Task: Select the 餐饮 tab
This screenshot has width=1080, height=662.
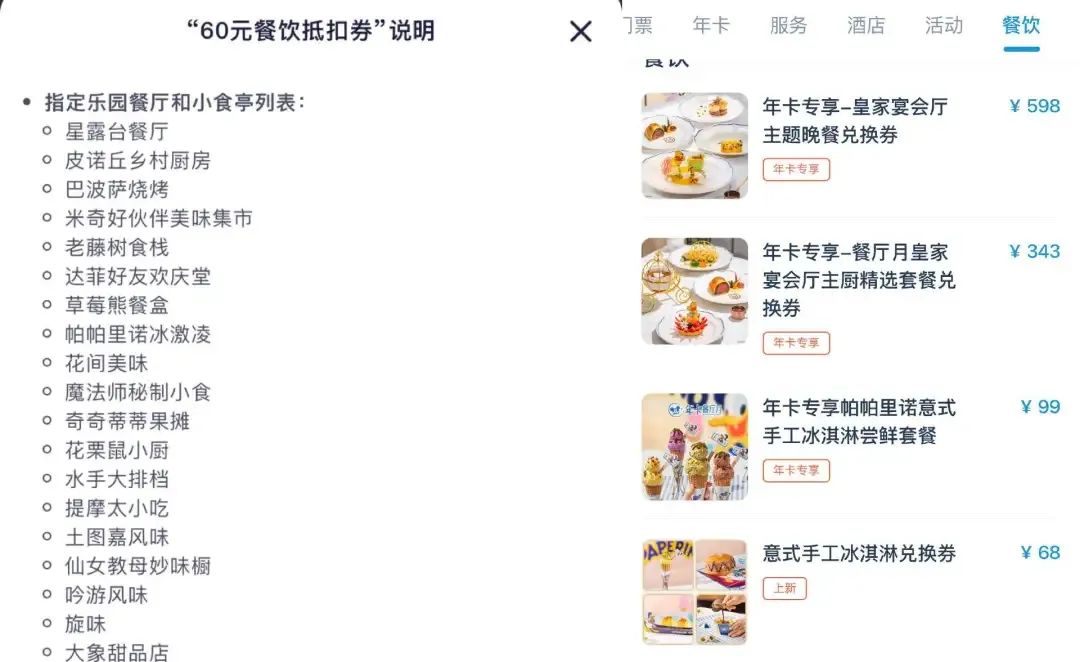Action: click(x=1021, y=25)
